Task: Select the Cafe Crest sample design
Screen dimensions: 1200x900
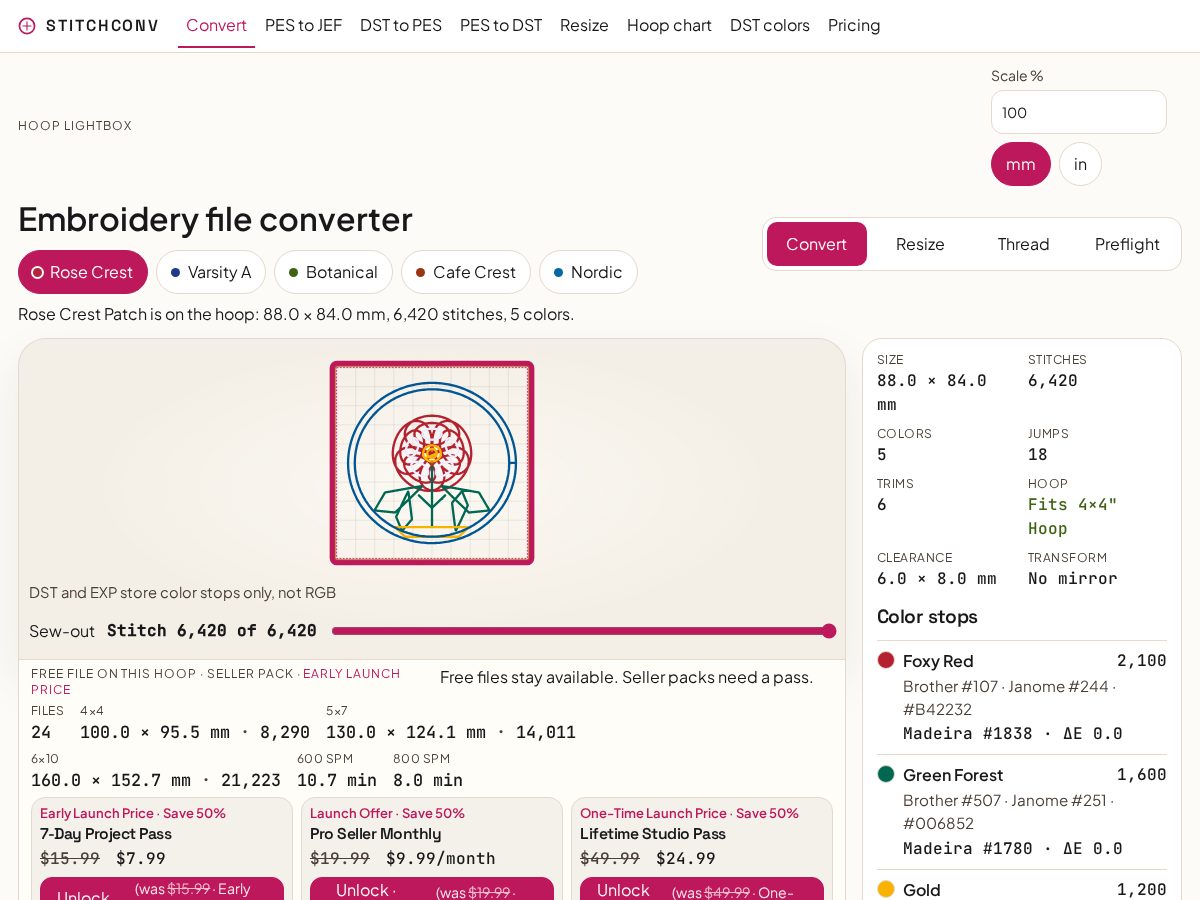Action: pyautogui.click(x=466, y=272)
